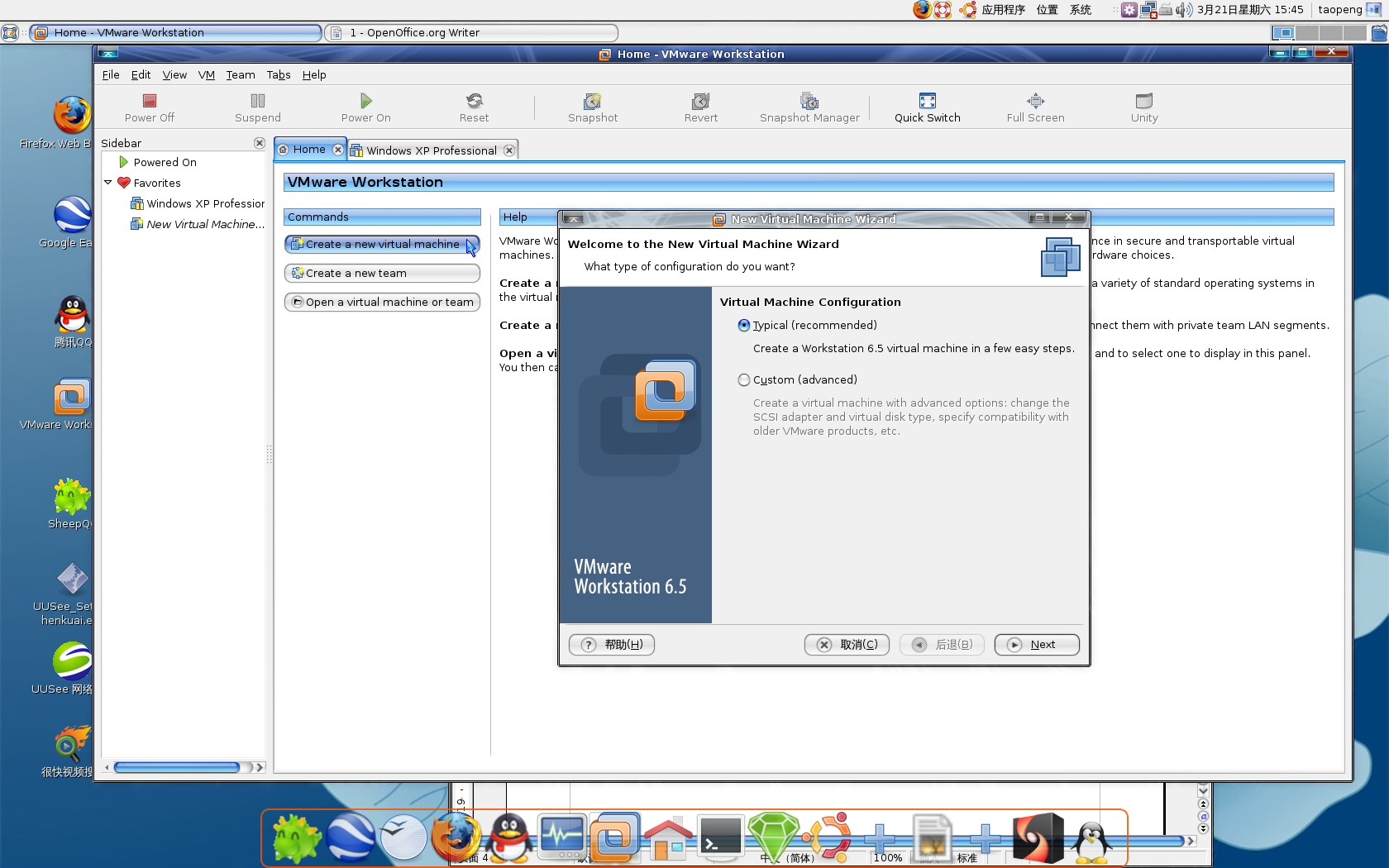Image resolution: width=1389 pixels, height=868 pixels.
Task: Open the Help menu
Action: [314, 74]
